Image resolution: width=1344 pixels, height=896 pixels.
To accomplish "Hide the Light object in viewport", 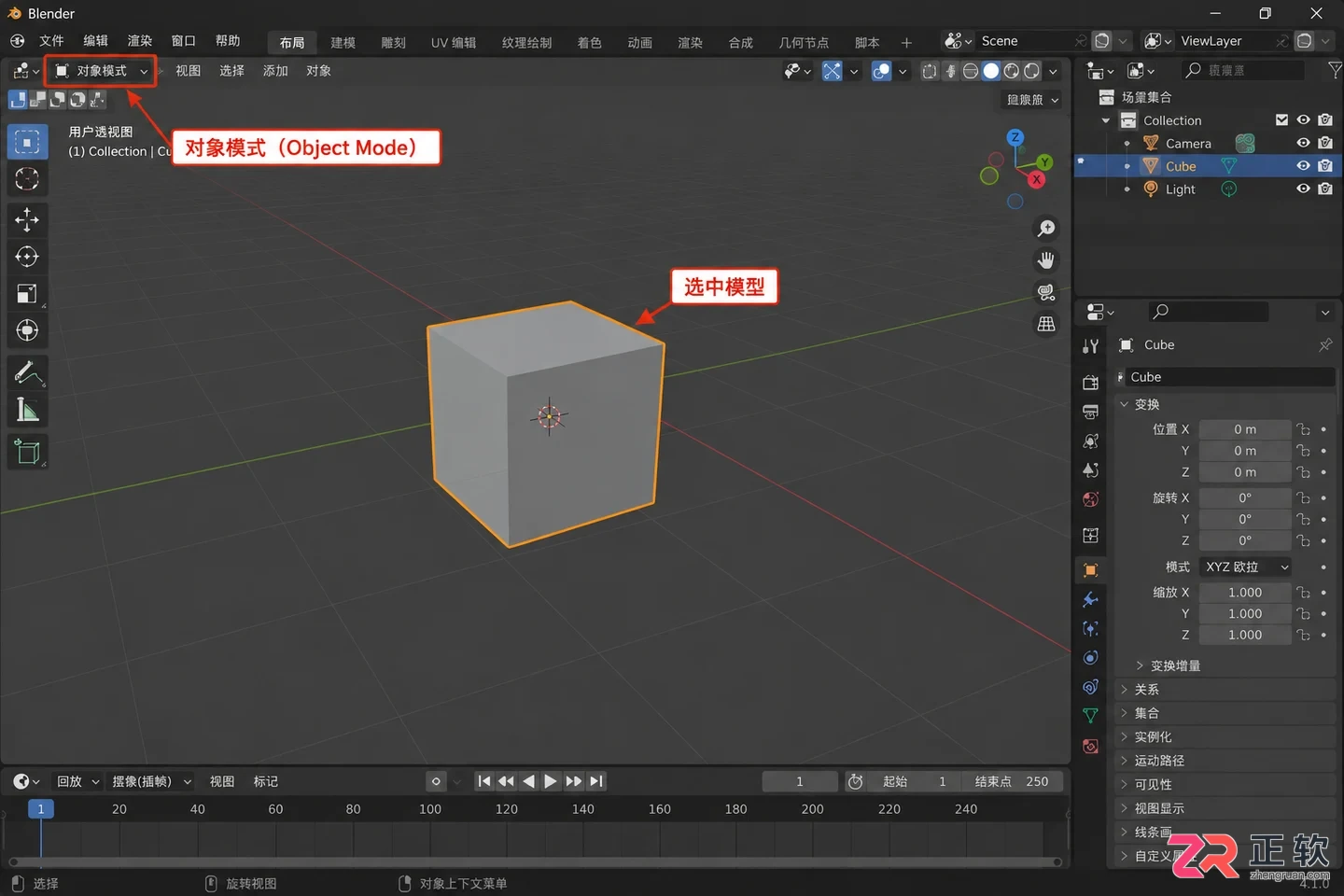I will [1303, 189].
